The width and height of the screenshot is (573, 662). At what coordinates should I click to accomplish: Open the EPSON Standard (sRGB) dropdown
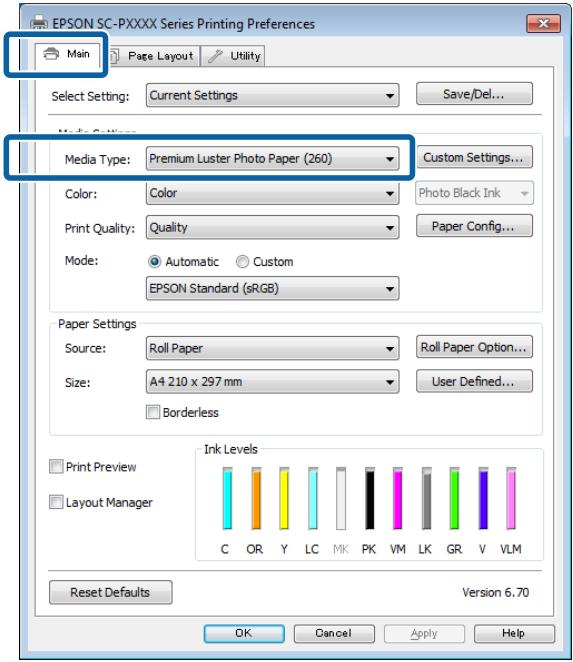[272, 288]
